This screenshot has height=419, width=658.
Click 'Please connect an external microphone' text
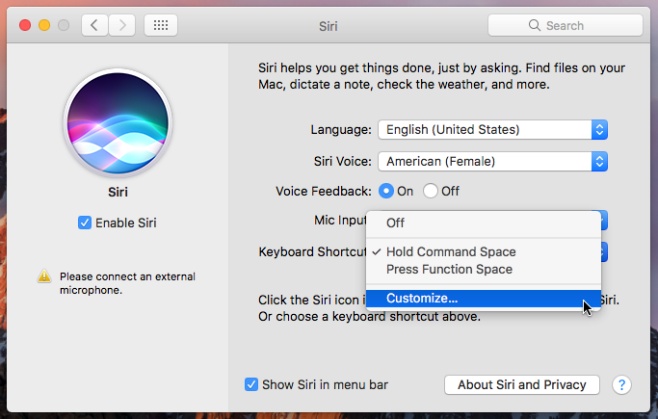click(x=128, y=283)
